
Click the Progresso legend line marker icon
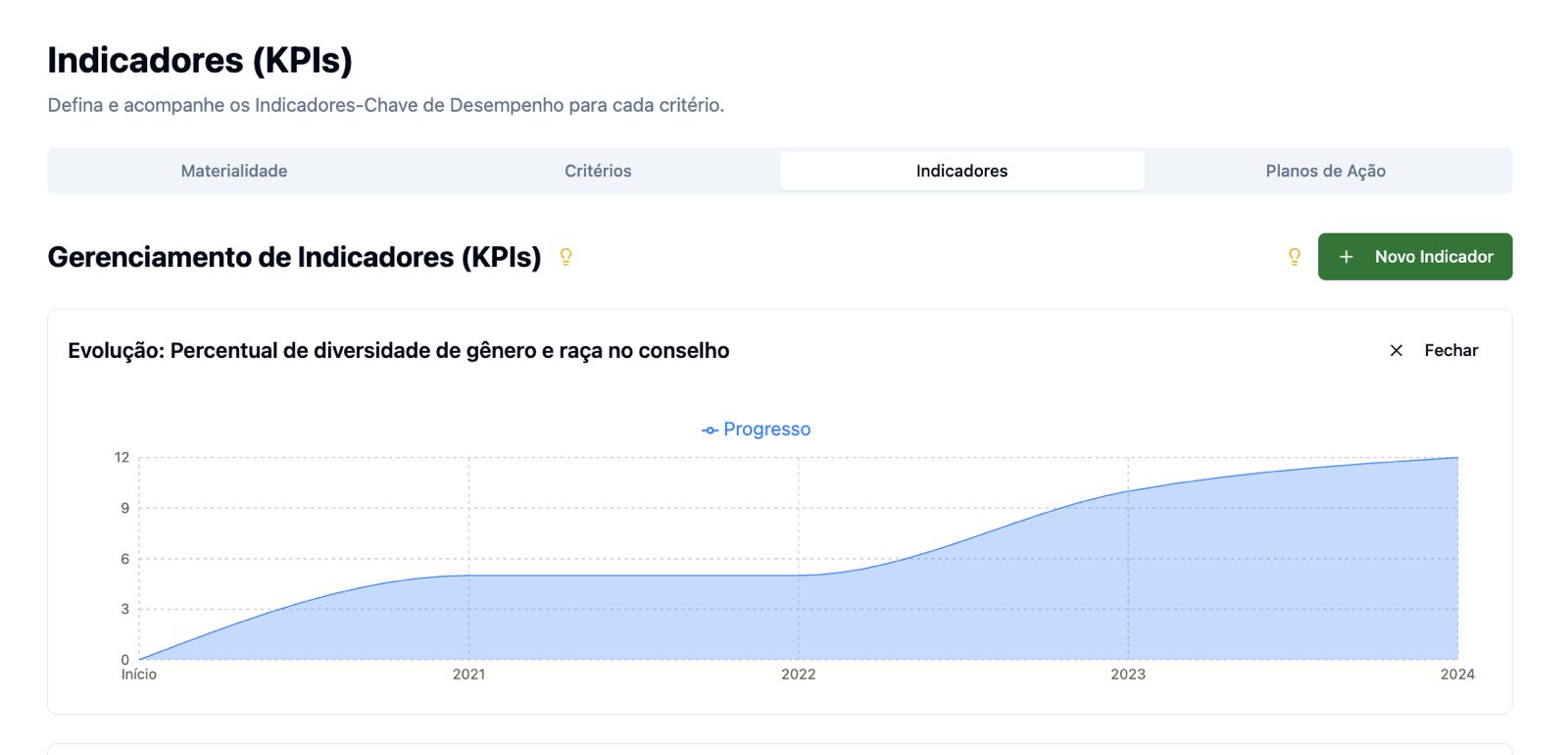[710, 430]
